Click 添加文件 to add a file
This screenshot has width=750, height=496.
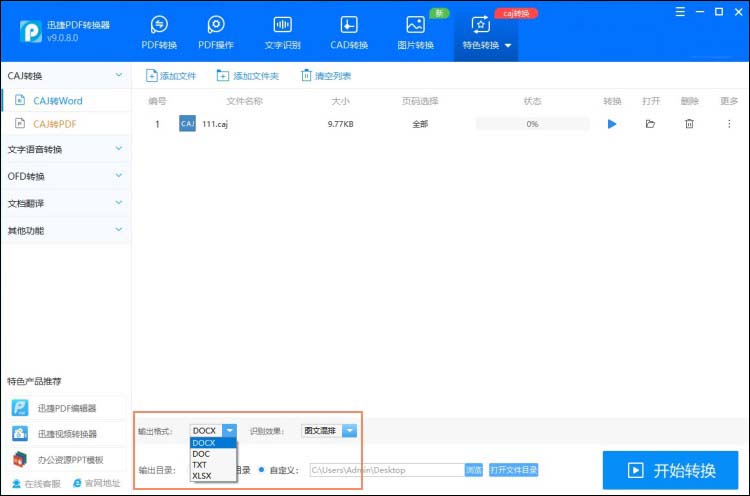(x=171, y=76)
